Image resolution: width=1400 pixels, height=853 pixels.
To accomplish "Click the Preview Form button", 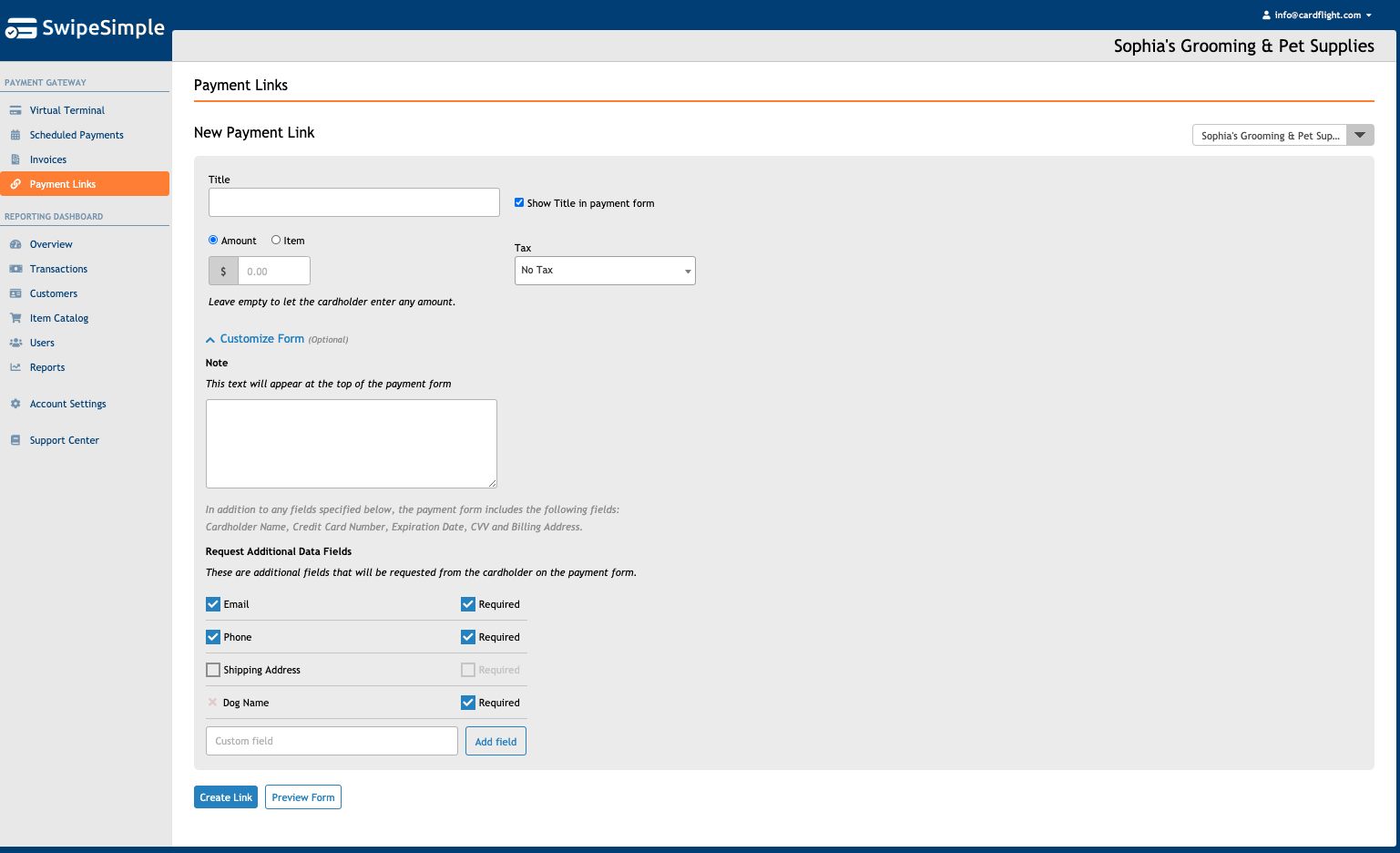I will [303, 797].
